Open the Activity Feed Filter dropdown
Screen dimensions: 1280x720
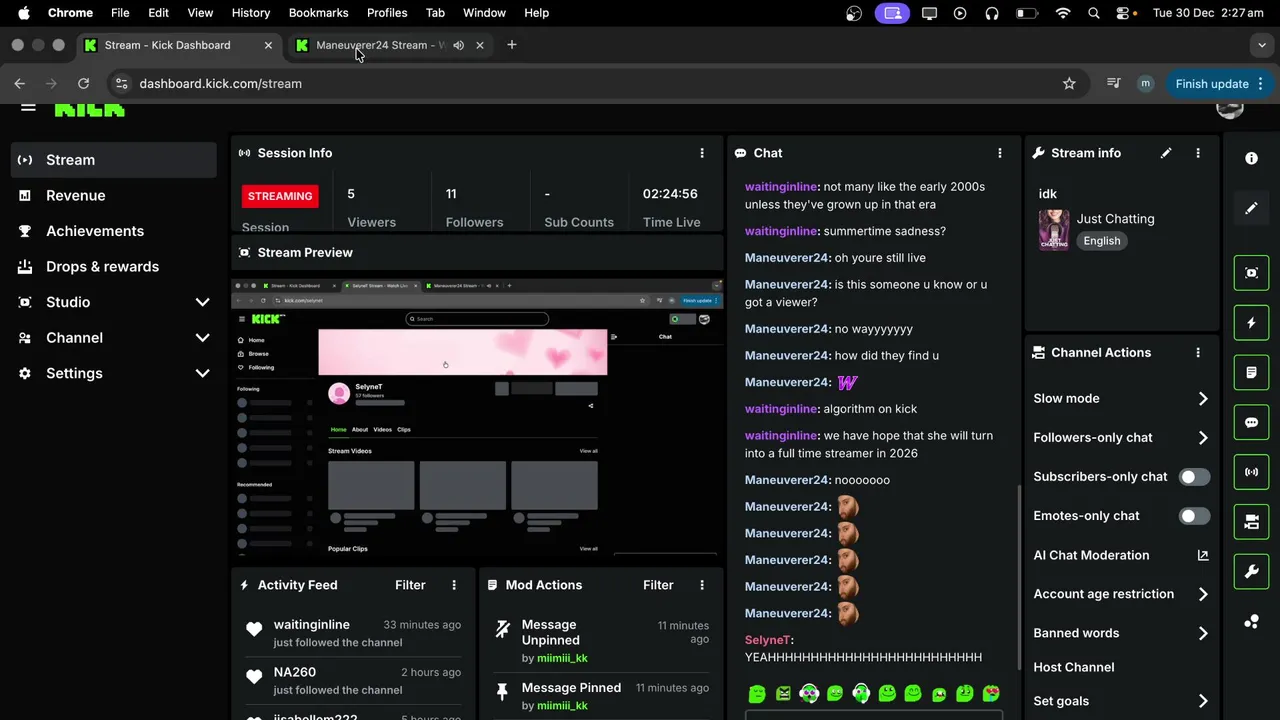pyautogui.click(x=410, y=585)
